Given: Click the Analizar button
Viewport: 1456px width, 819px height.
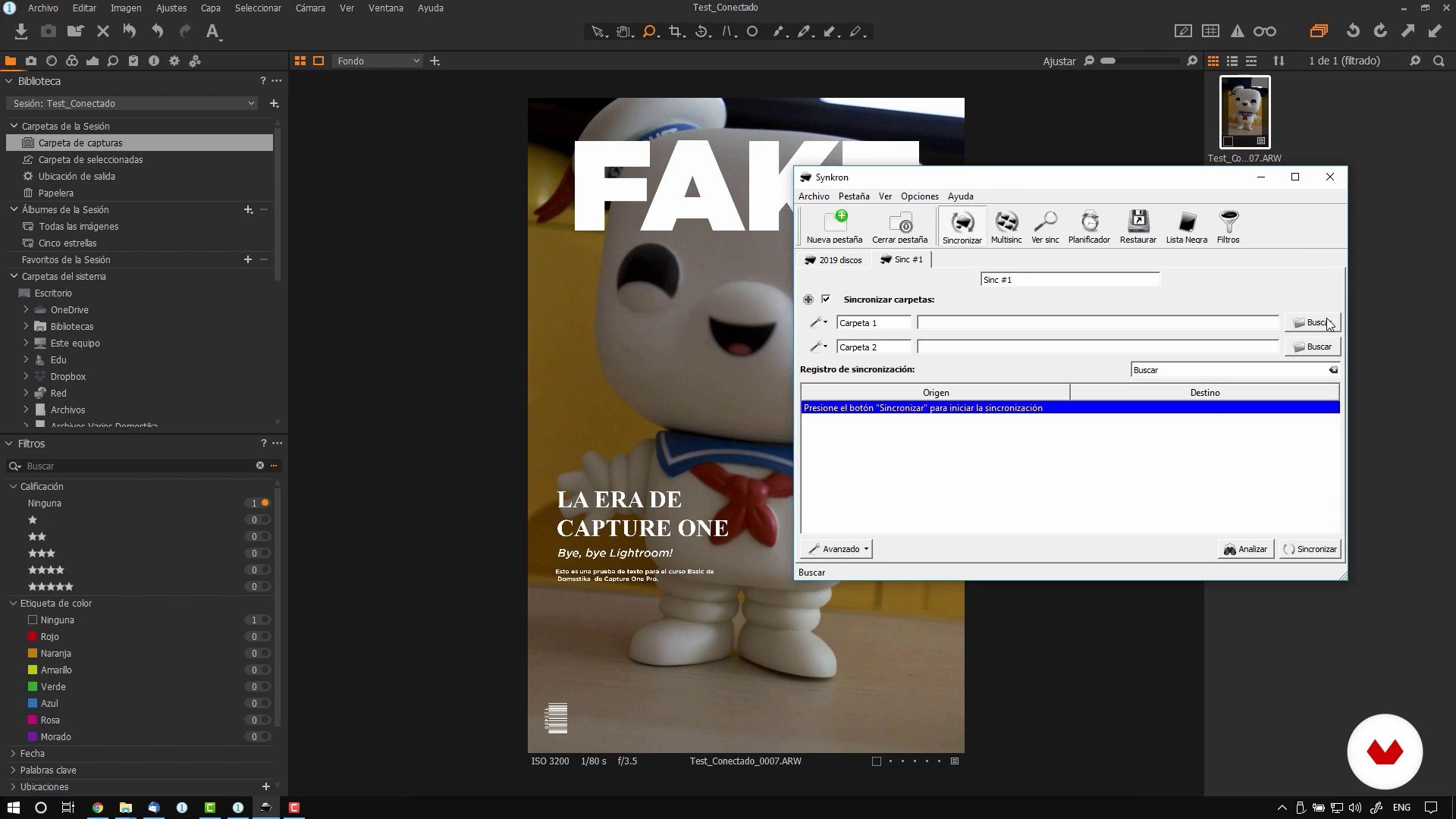Looking at the screenshot, I should click(1245, 549).
